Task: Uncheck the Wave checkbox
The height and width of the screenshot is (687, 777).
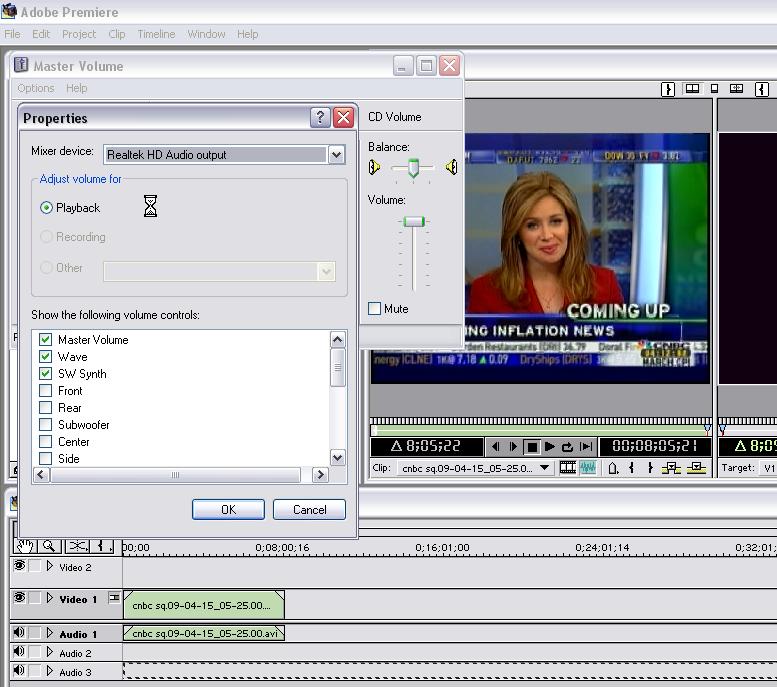Action: pyautogui.click(x=46, y=356)
